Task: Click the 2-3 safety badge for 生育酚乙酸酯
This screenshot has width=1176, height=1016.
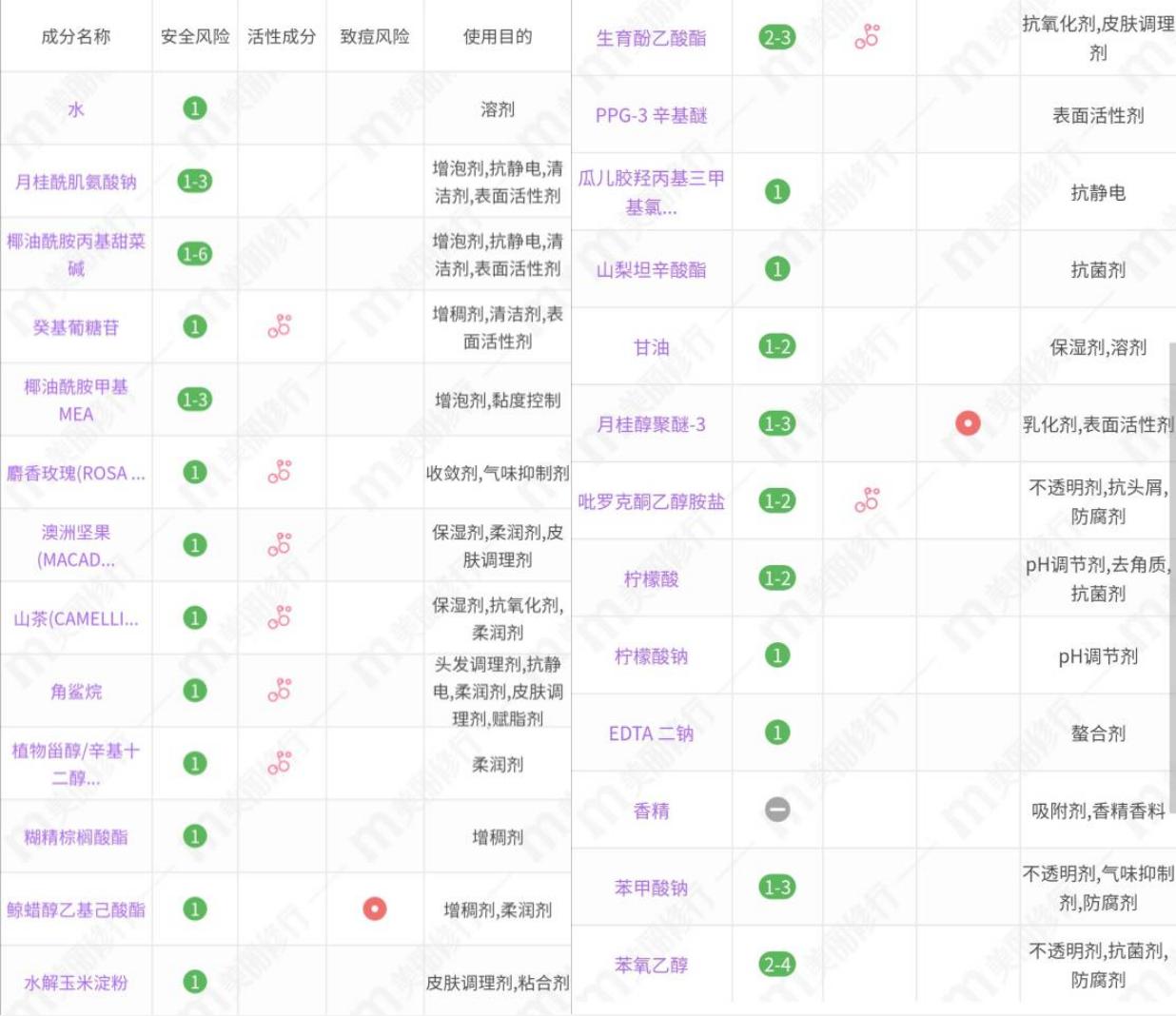Action: [777, 34]
